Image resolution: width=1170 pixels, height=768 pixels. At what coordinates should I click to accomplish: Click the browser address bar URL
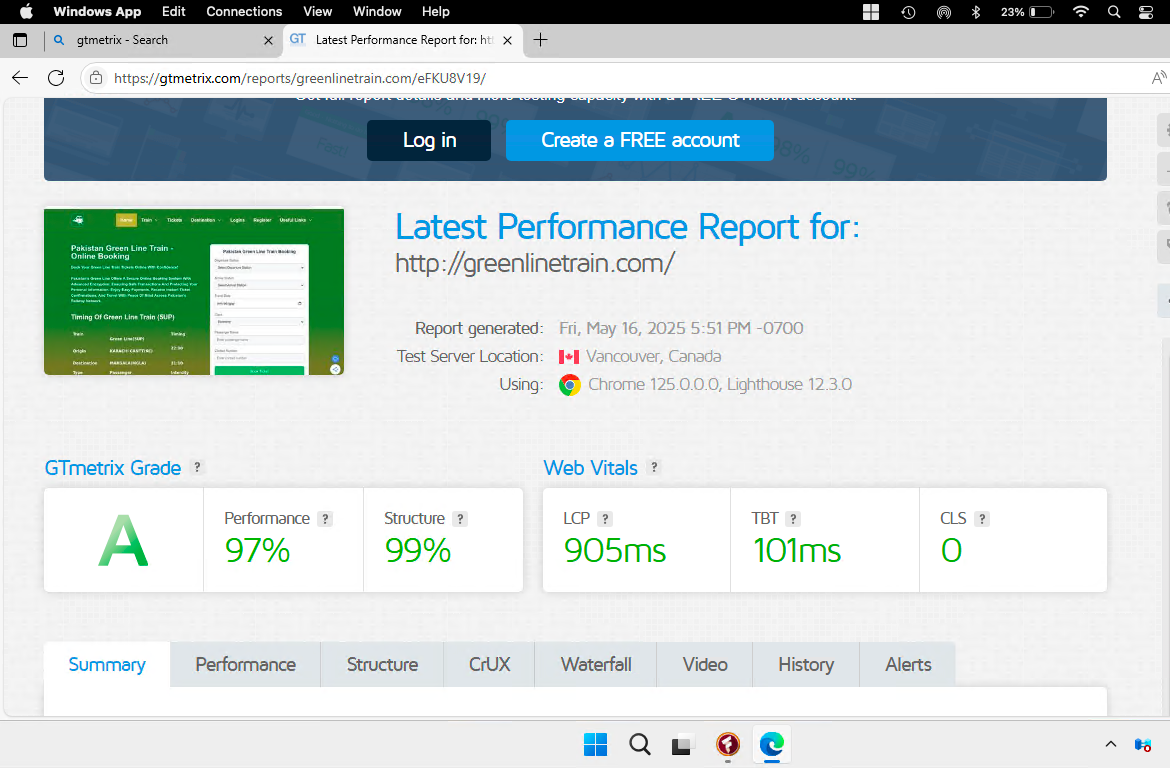click(x=300, y=78)
